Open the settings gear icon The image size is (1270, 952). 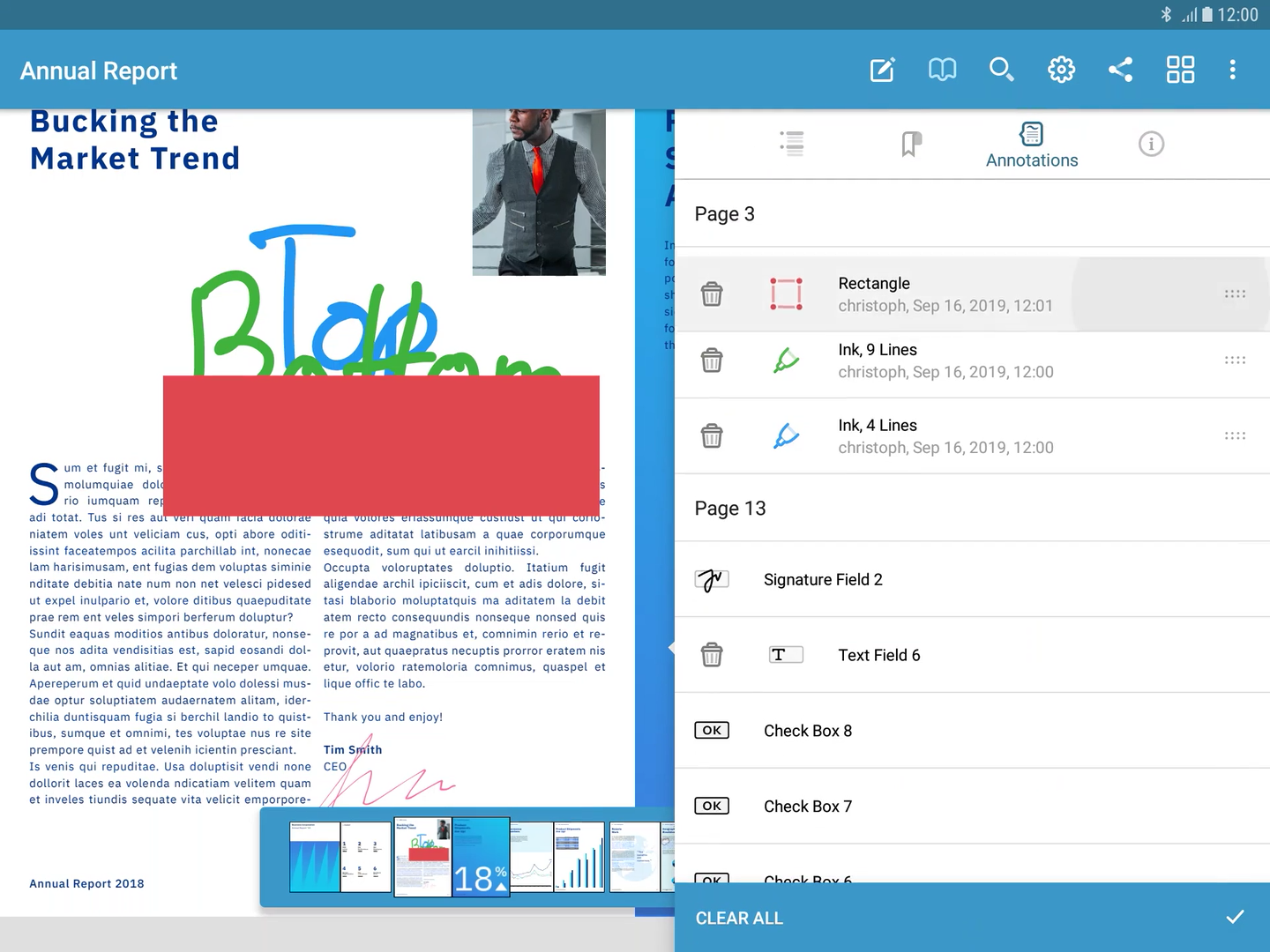[x=1061, y=70]
